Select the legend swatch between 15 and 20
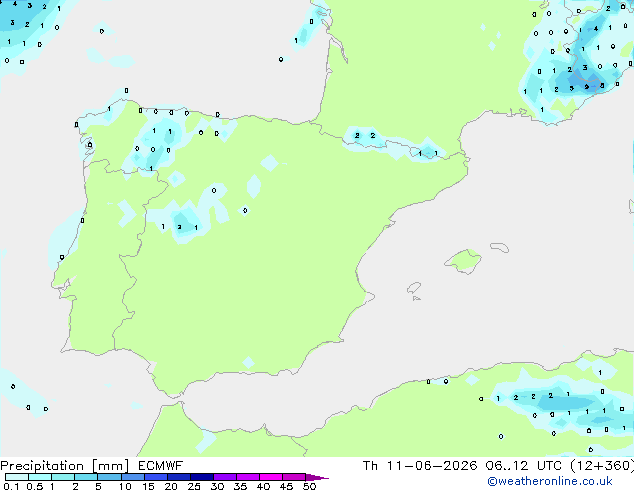This screenshot has height=490, width=634. (155, 477)
